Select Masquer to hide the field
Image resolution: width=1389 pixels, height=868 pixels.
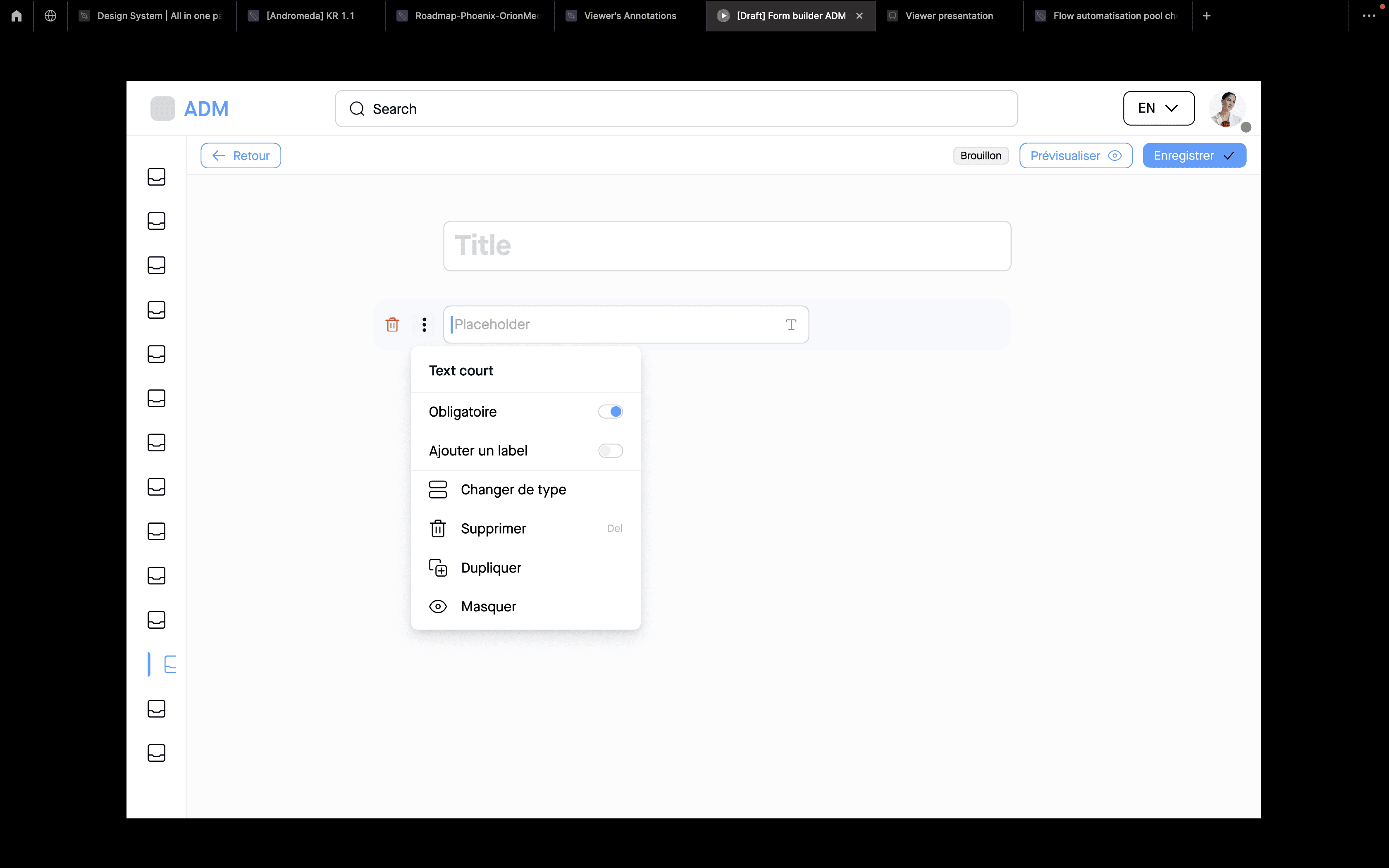[x=526, y=607]
